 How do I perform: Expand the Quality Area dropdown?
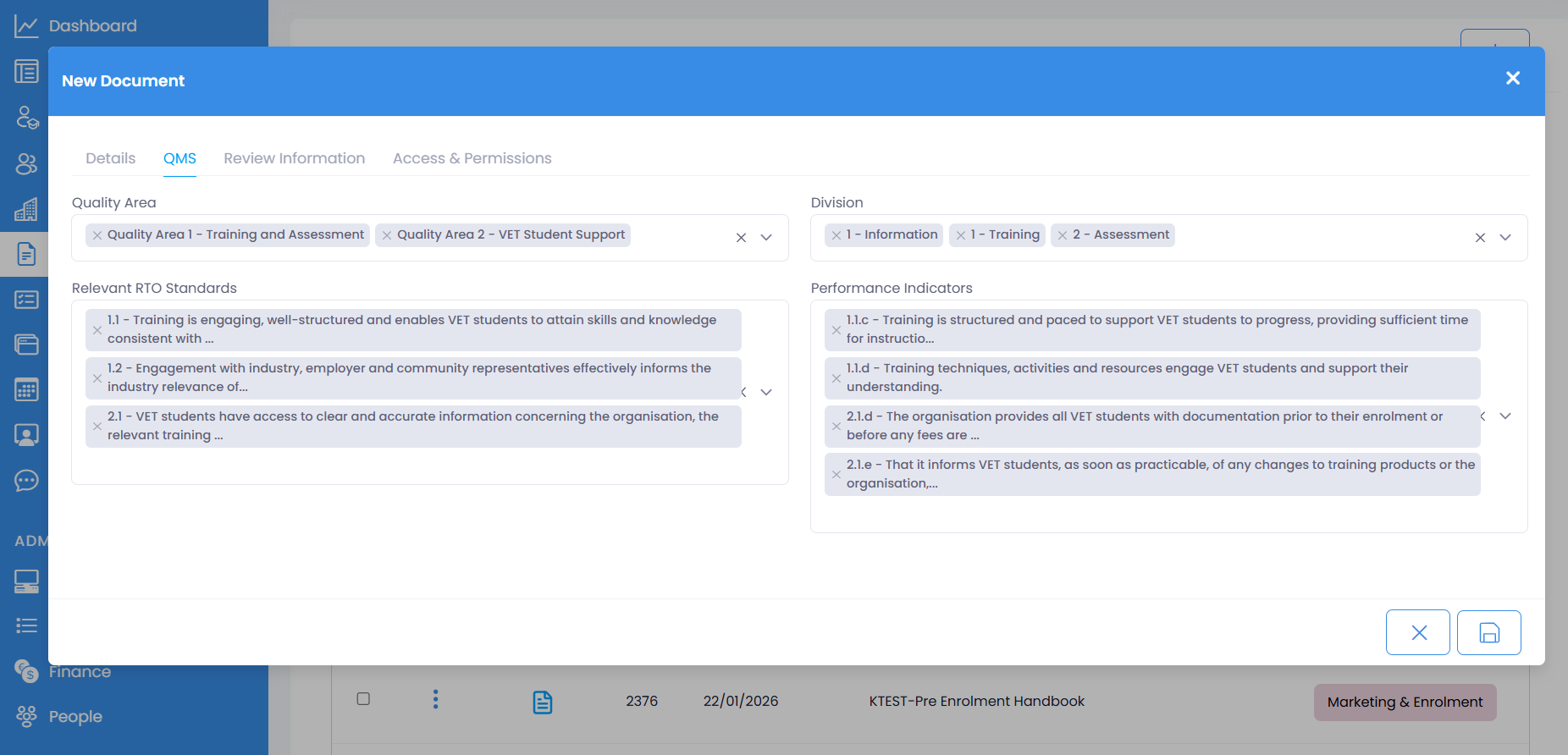pyautogui.click(x=766, y=238)
